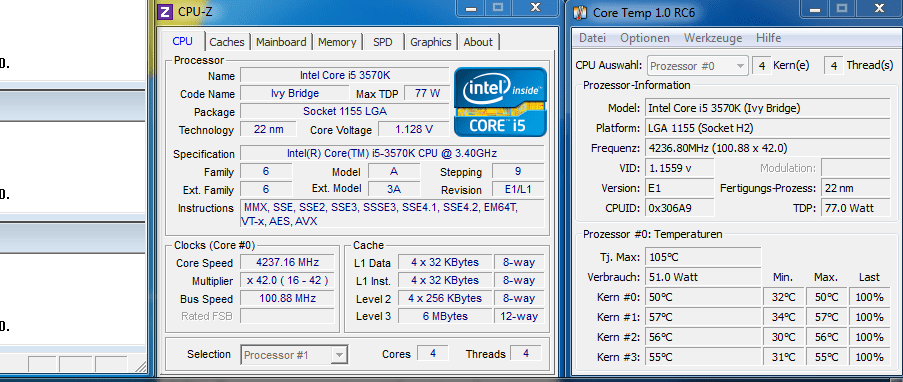The height and width of the screenshot is (382, 903).
Task: Click the Stepping value 9
Action: (x=518, y=171)
